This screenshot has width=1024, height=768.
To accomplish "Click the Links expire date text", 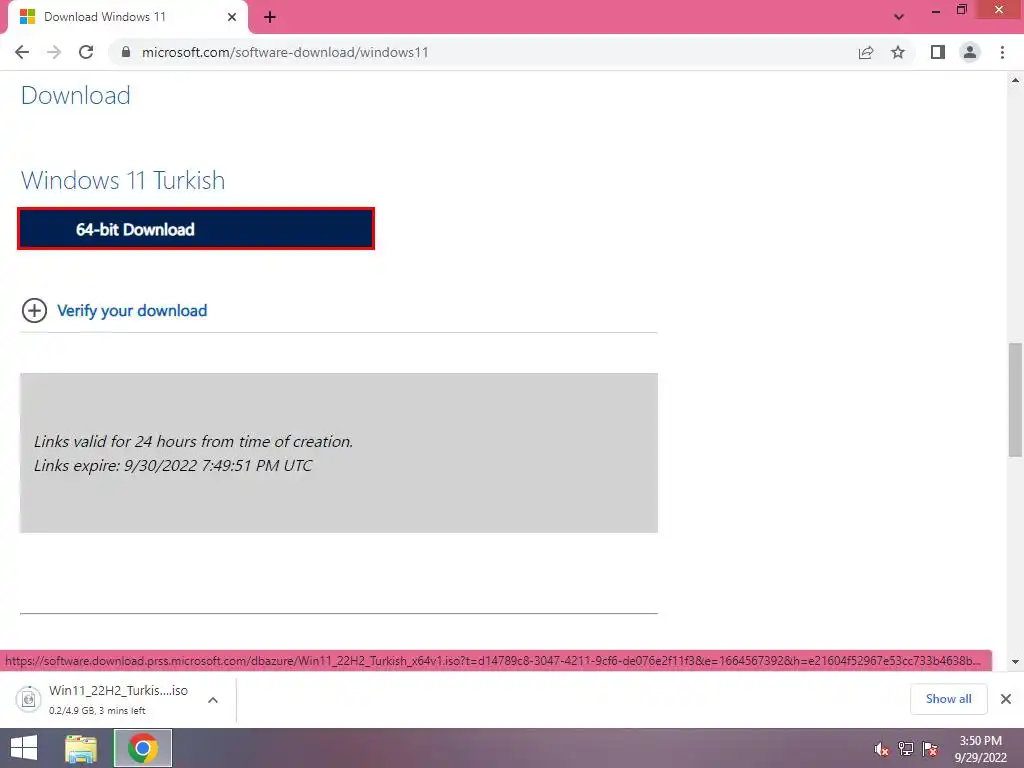I will (173, 466).
